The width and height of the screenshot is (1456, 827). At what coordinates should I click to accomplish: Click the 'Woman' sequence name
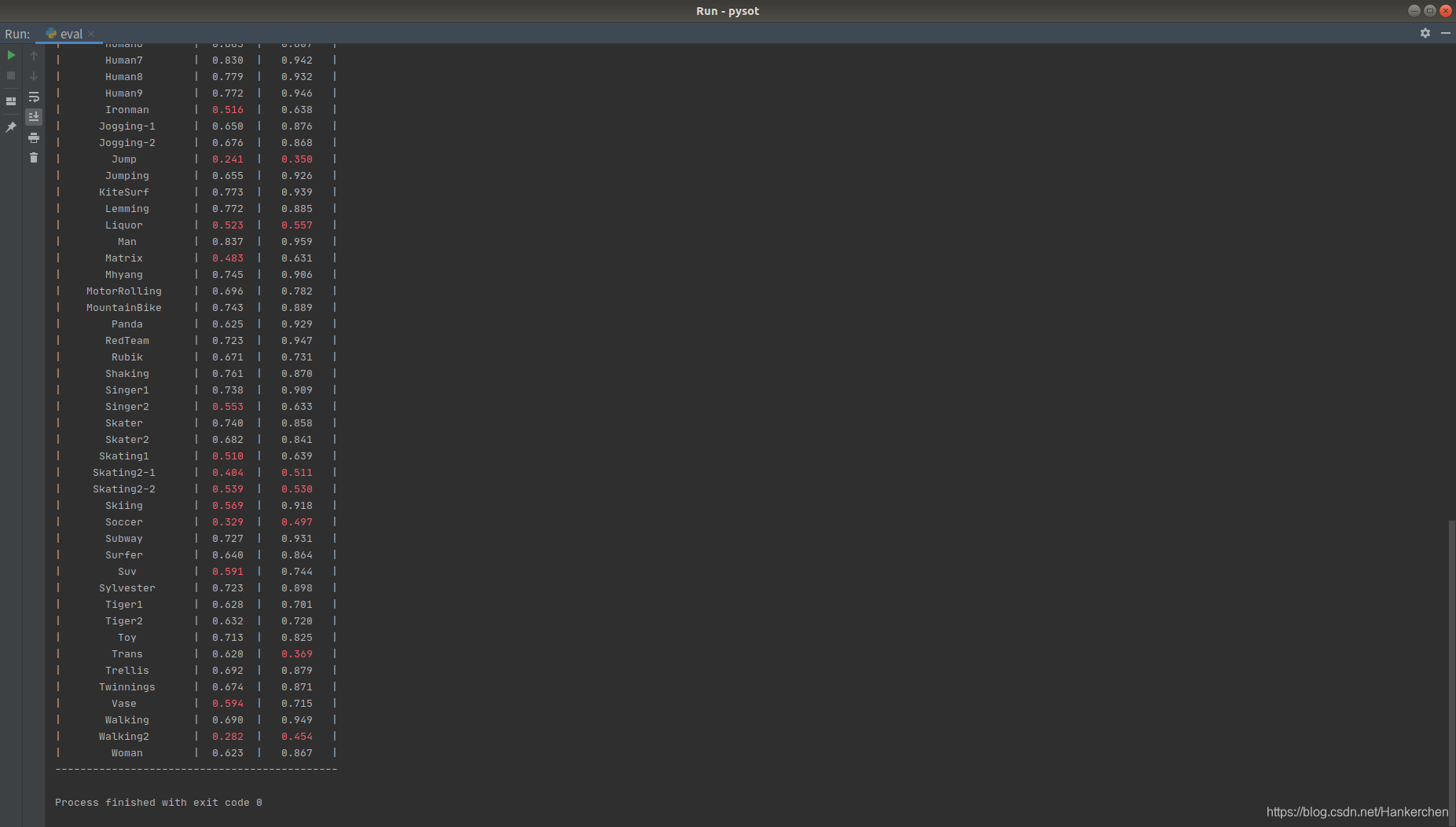click(127, 753)
